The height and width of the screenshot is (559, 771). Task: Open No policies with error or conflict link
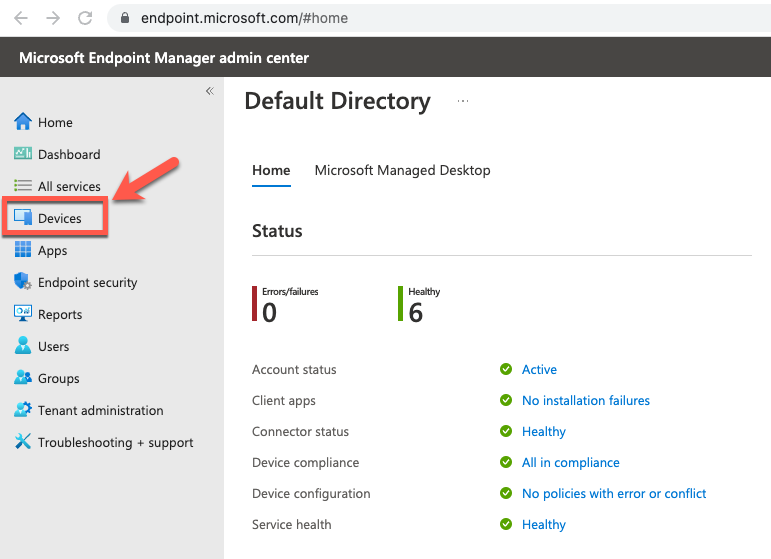[614, 494]
